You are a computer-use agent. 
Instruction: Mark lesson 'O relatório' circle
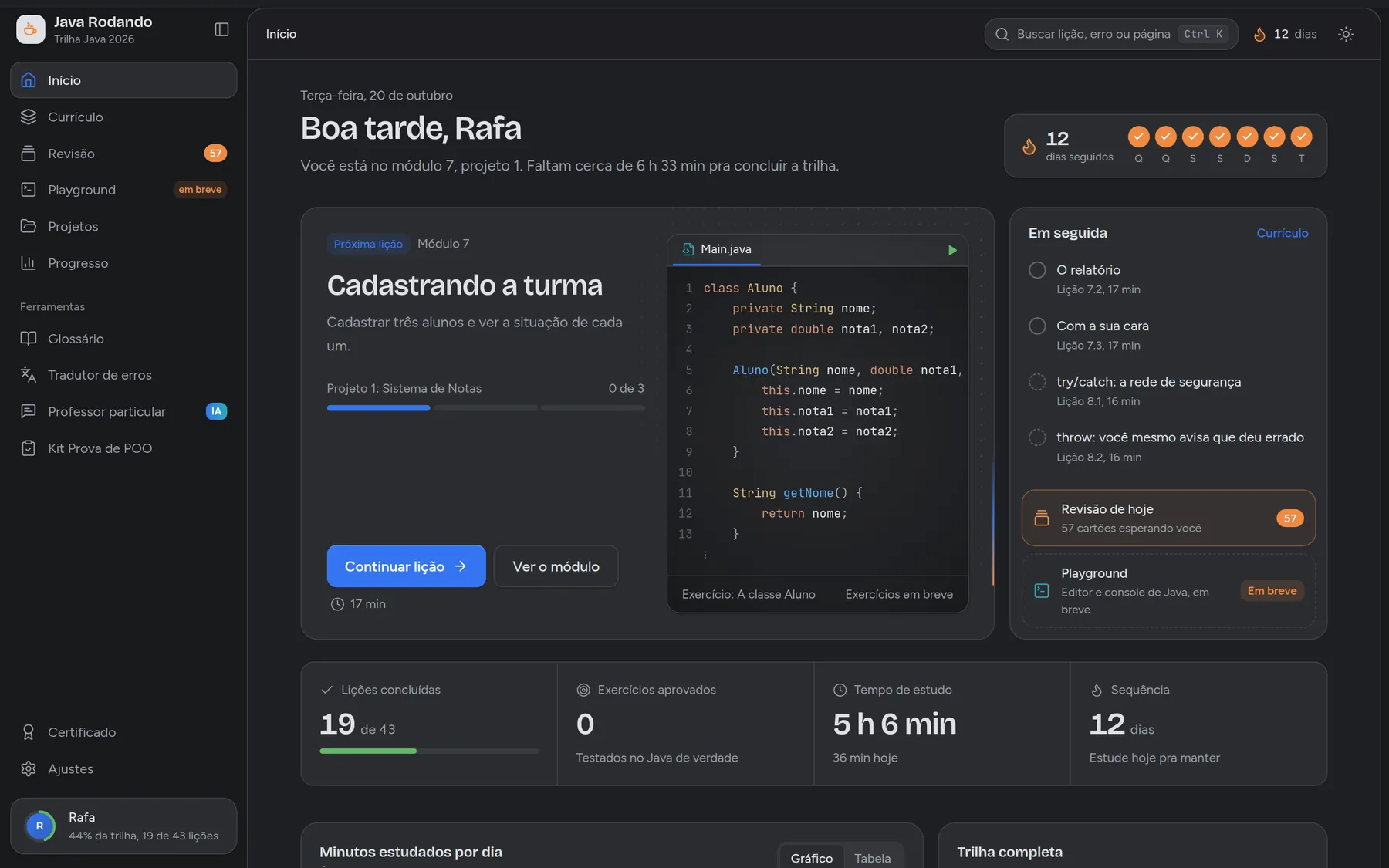tap(1037, 270)
